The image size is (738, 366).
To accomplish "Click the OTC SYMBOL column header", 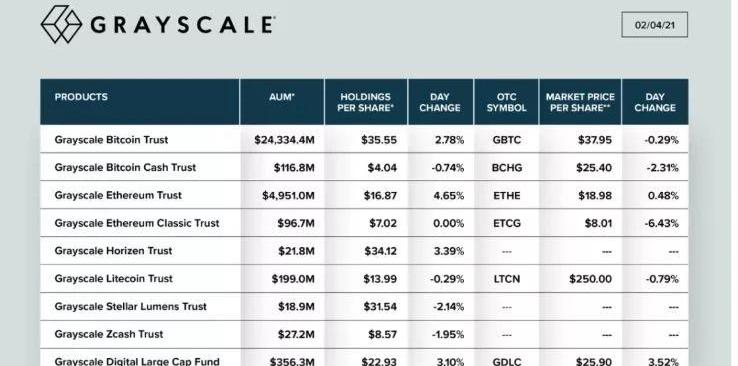I will tap(506, 102).
